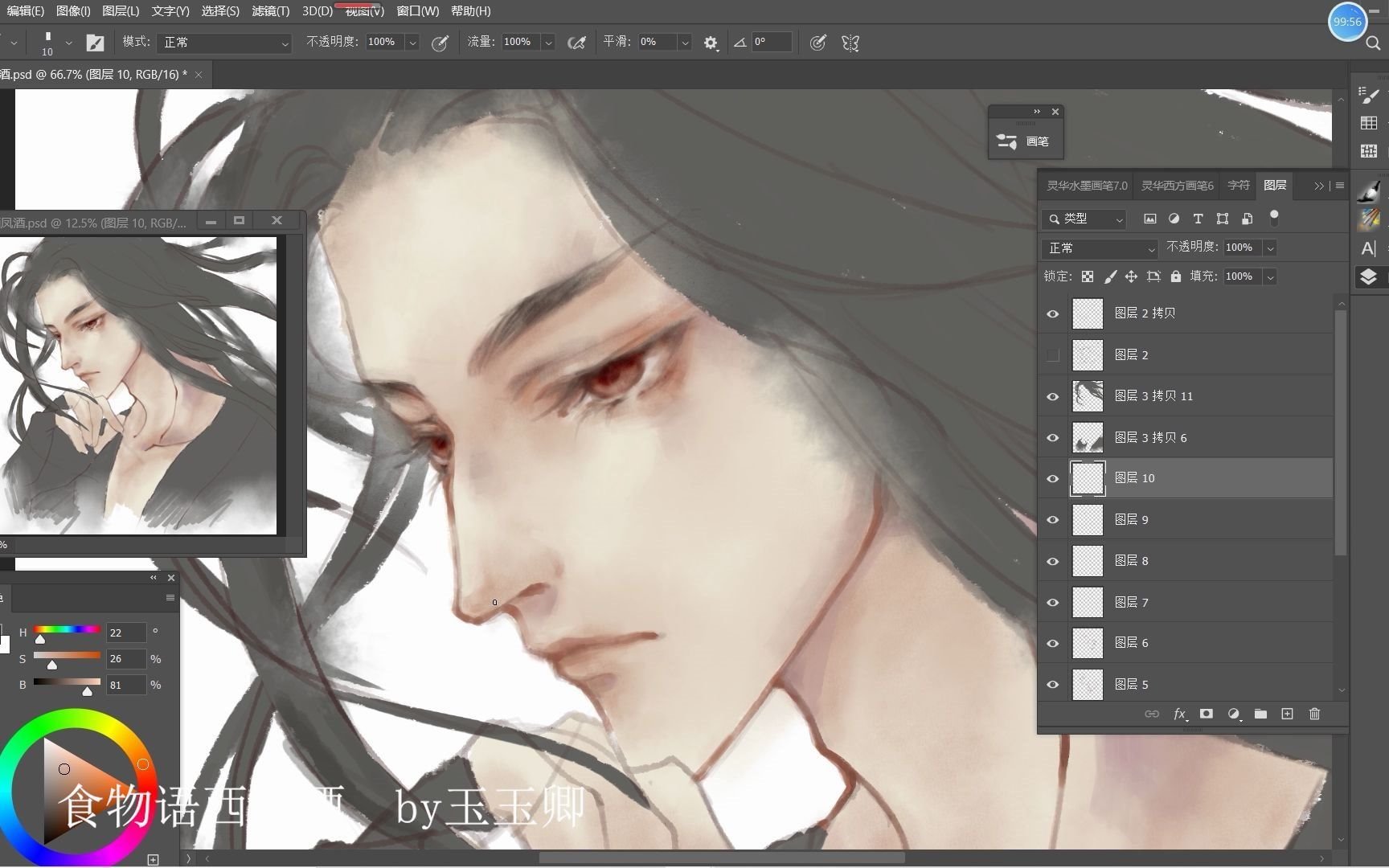Open brush preset picker arrow
The width and height of the screenshot is (1389, 868).
click(69, 43)
